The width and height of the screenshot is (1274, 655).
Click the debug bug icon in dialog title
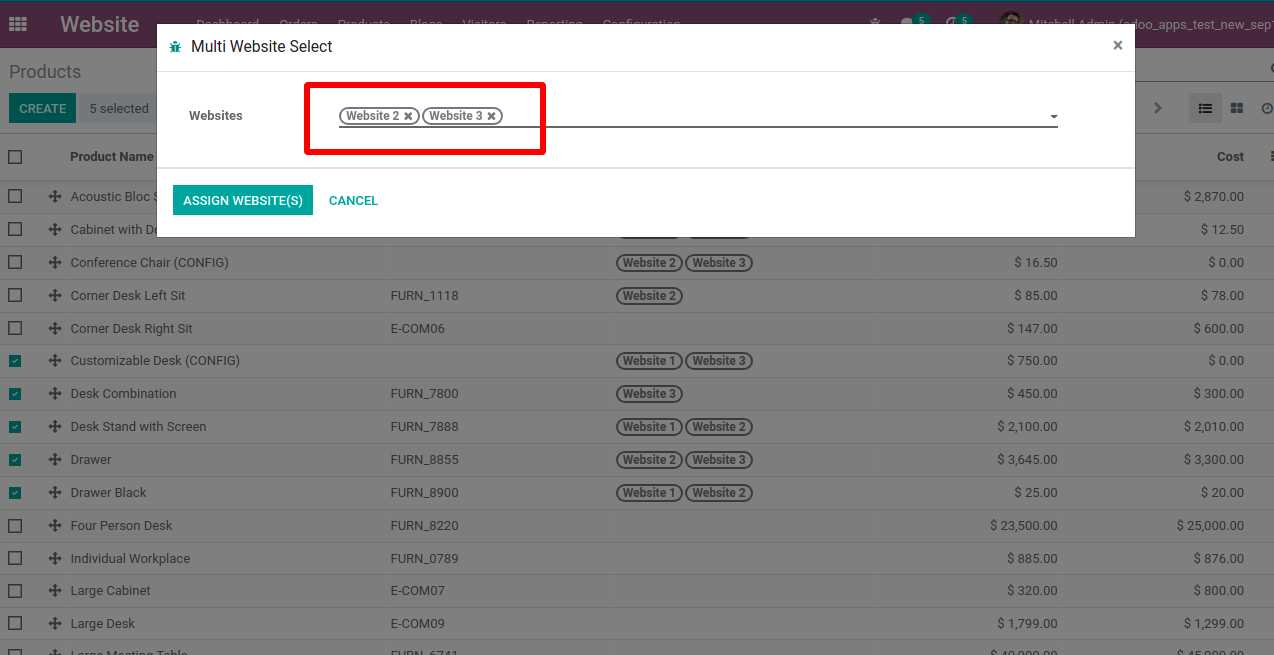pyautogui.click(x=176, y=47)
